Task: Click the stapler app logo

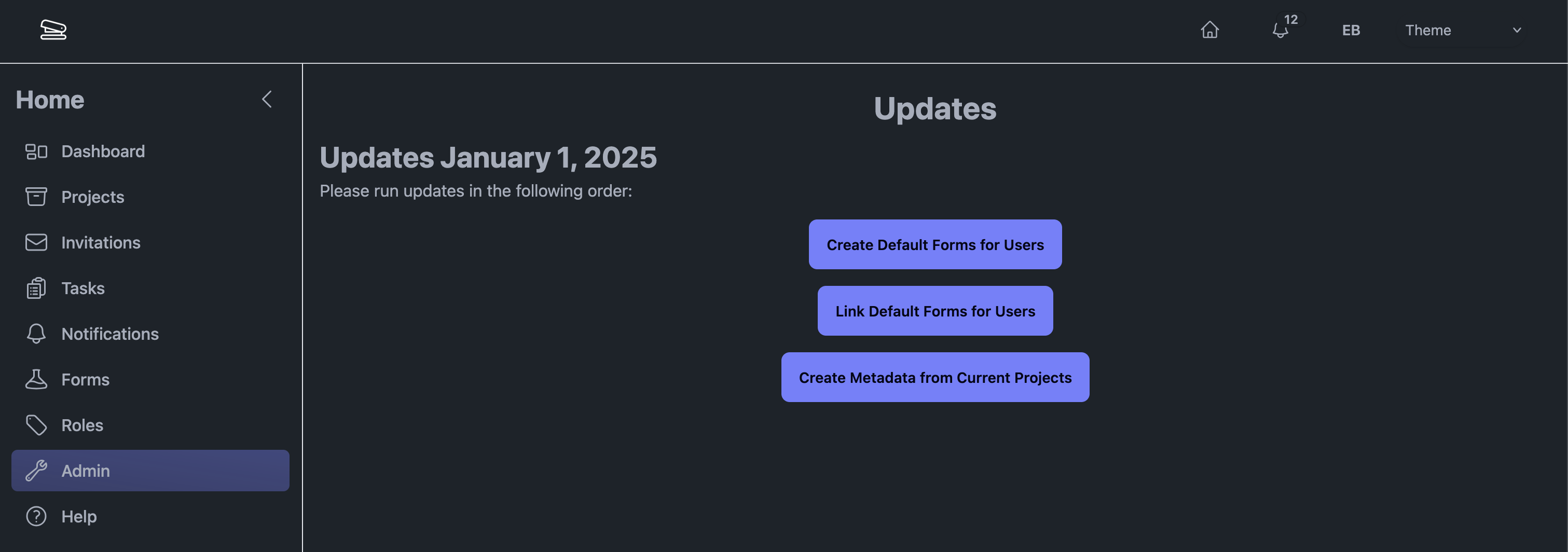Action: 53,29
